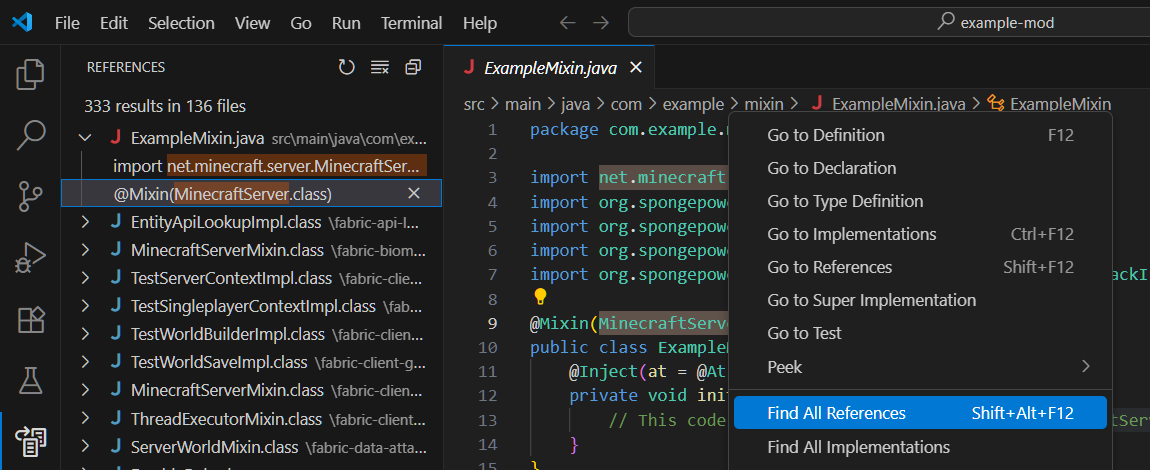Open the Explorer view in activity bar

(30, 74)
